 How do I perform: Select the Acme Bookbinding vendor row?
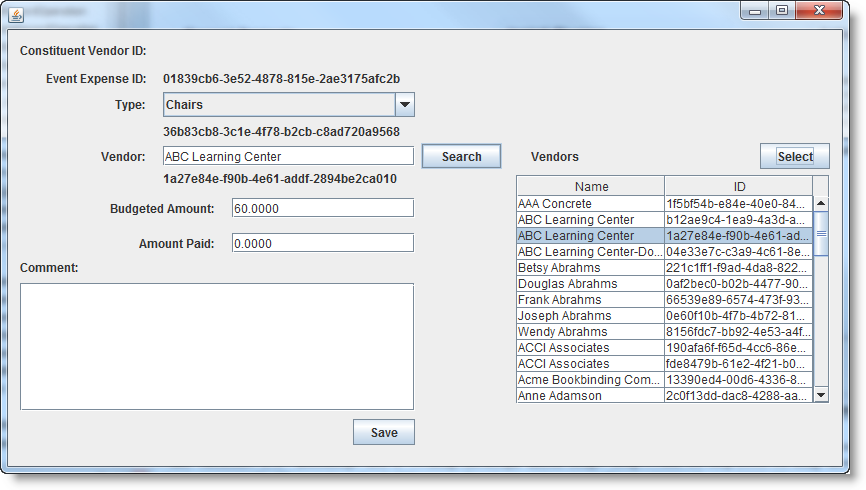(664, 380)
